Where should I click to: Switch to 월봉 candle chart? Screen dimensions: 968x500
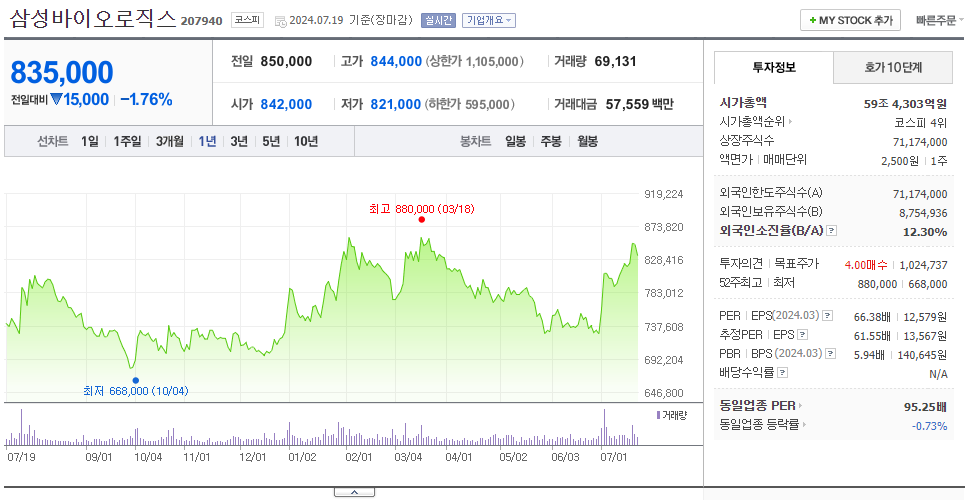(588, 141)
